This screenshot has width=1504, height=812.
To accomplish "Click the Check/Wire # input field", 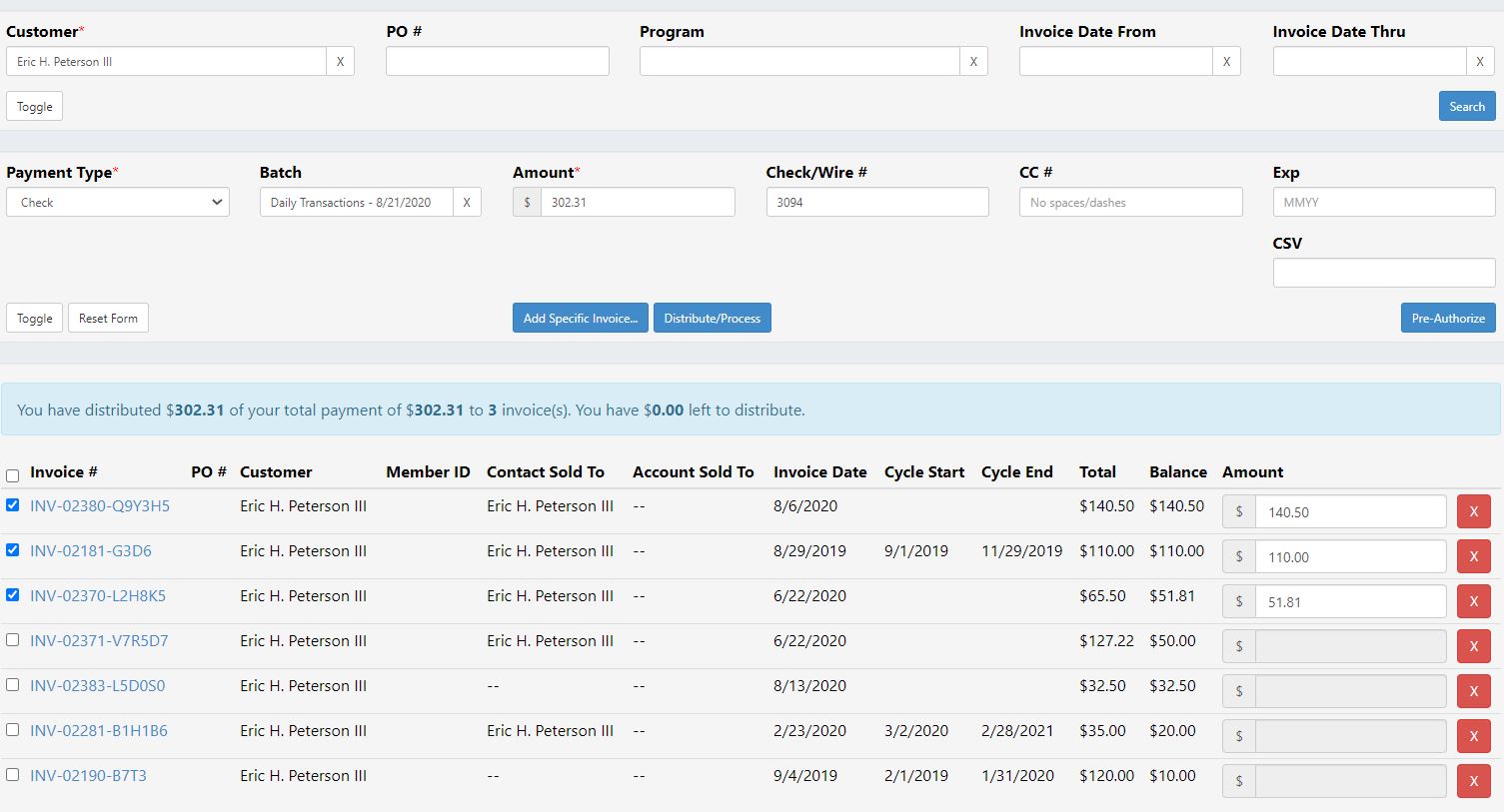I will point(877,202).
